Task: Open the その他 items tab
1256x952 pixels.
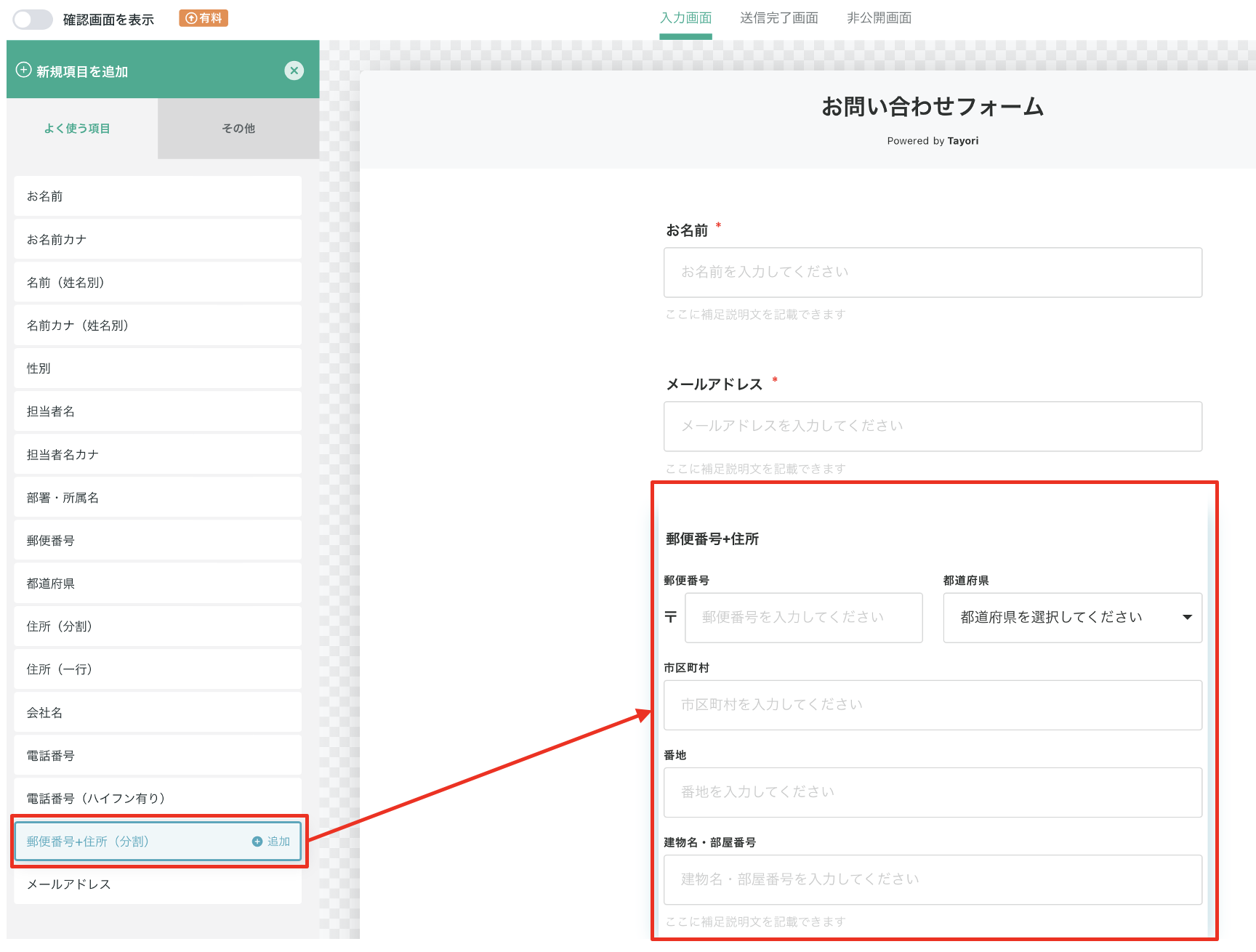Action: [238, 129]
